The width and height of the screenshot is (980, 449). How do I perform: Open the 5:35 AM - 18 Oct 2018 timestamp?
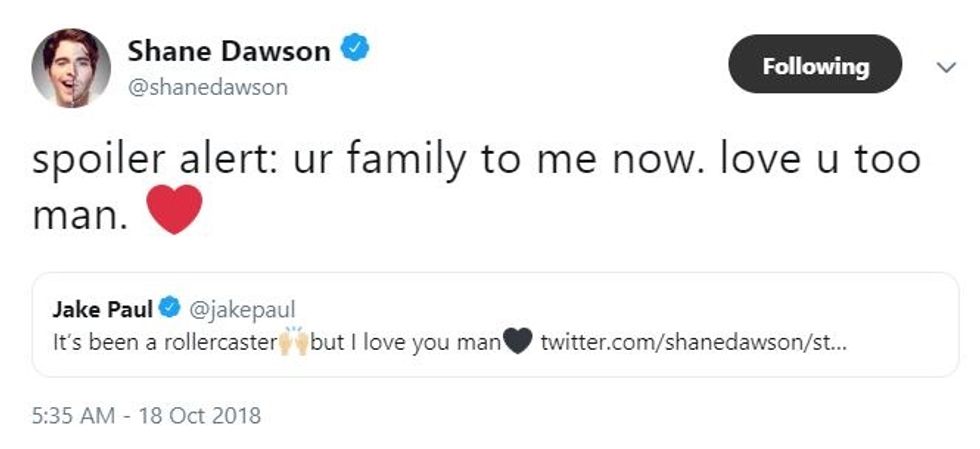coord(146,415)
